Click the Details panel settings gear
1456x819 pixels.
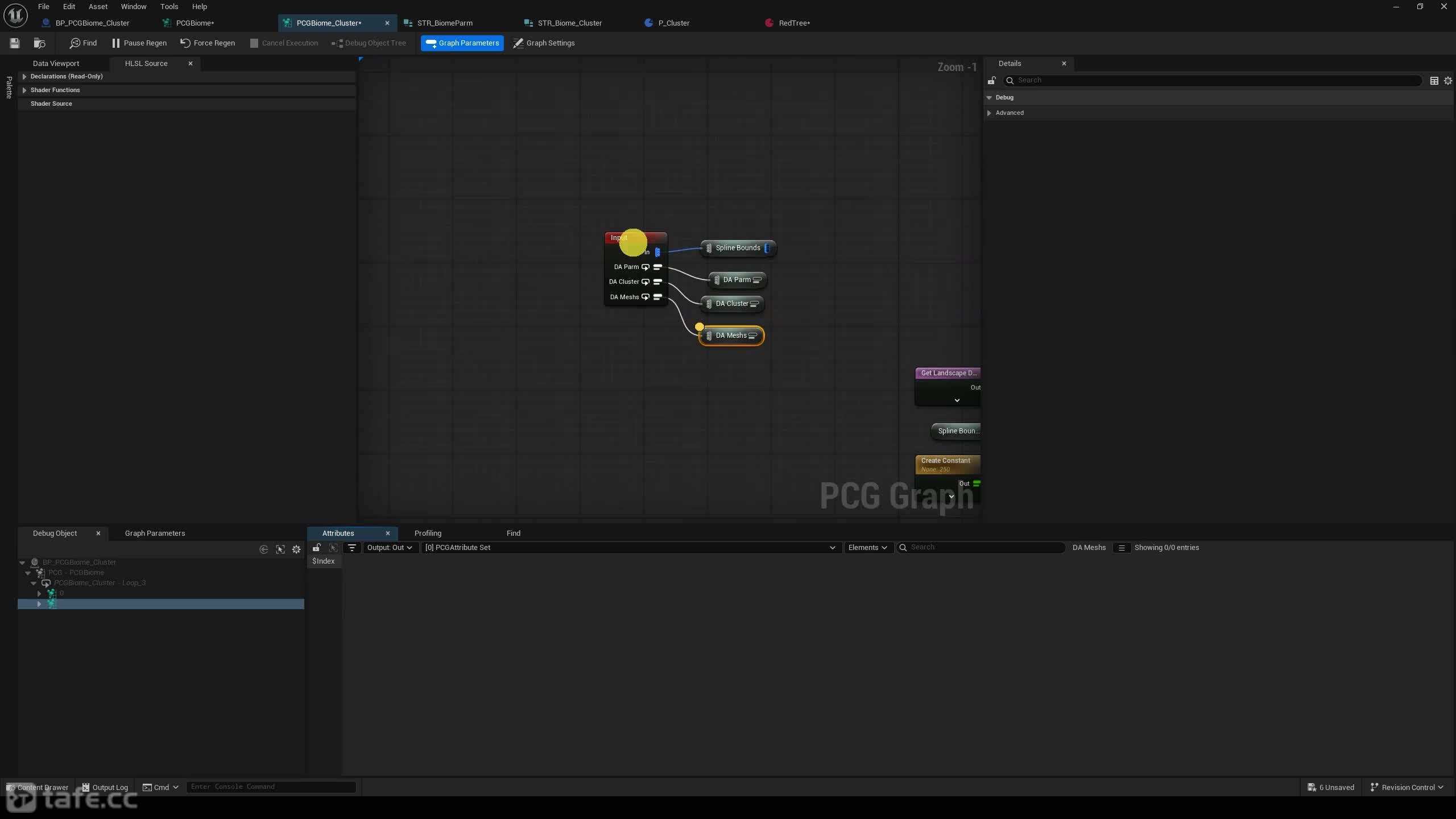coord(1448,81)
